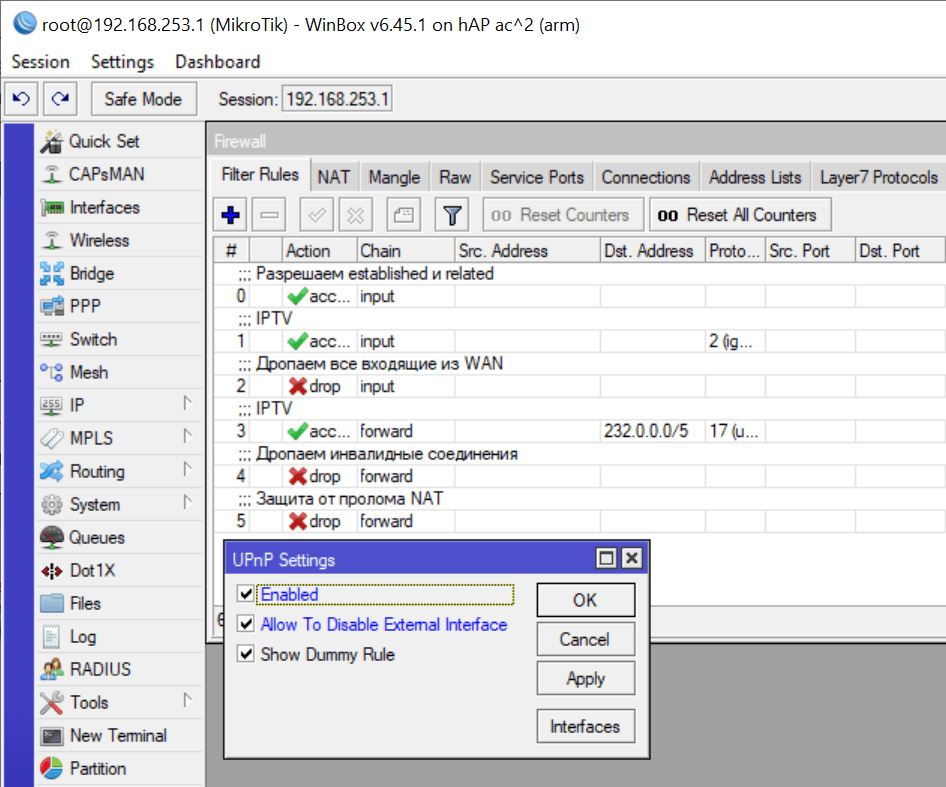The height and width of the screenshot is (787, 946).
Task: Launch New Terminal from sidebar
Action: click(119, 736)
